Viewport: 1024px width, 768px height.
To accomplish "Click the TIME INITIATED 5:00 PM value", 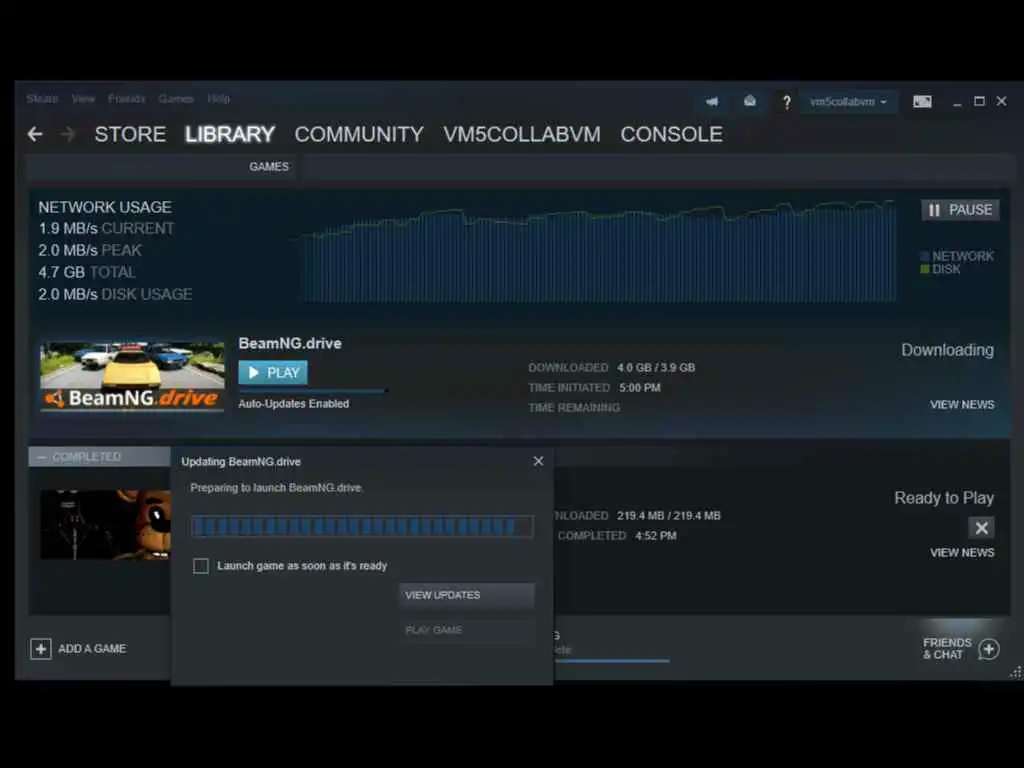I will pyautogui.click(x=640, y=388).
